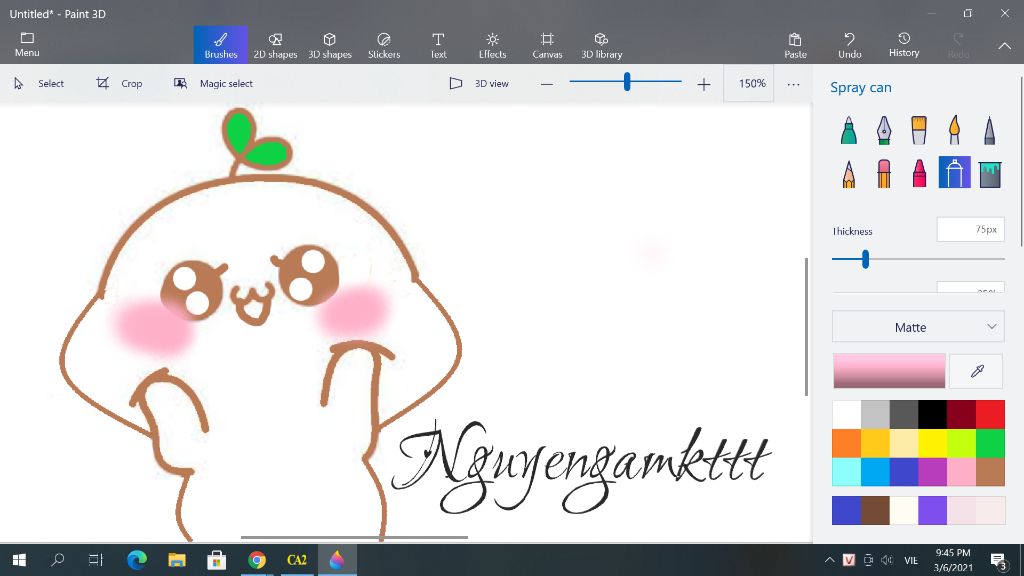1024x576 pixels.
Task: Activate the Crop tool
Action: click(119, 84)
